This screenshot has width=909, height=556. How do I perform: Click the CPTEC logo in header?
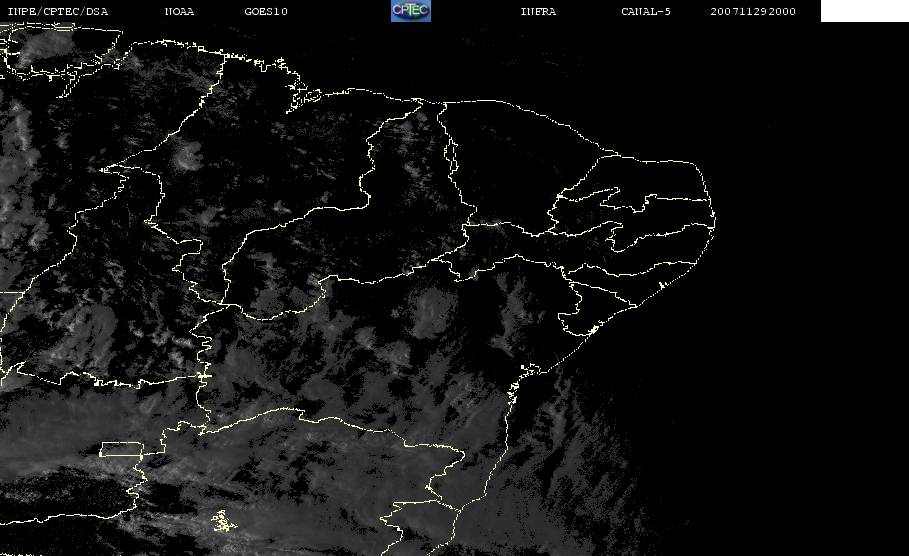410,11
